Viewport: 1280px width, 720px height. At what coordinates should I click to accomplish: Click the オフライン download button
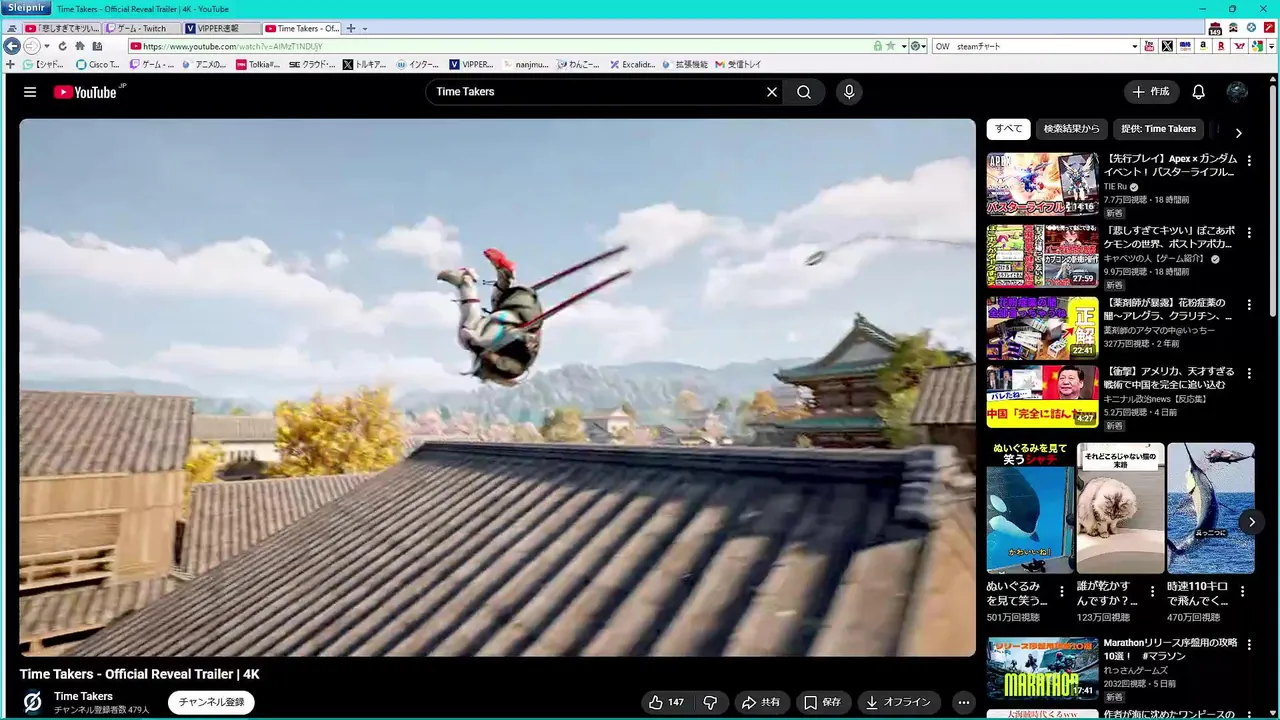898,702
